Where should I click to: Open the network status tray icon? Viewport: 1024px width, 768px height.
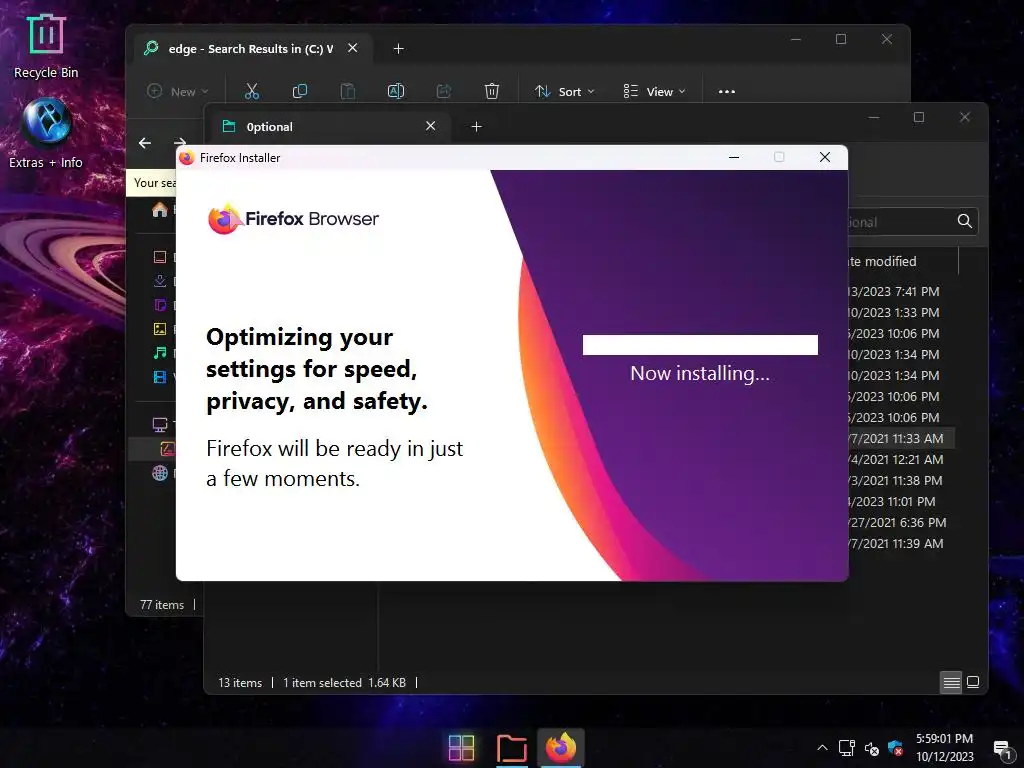847,748
